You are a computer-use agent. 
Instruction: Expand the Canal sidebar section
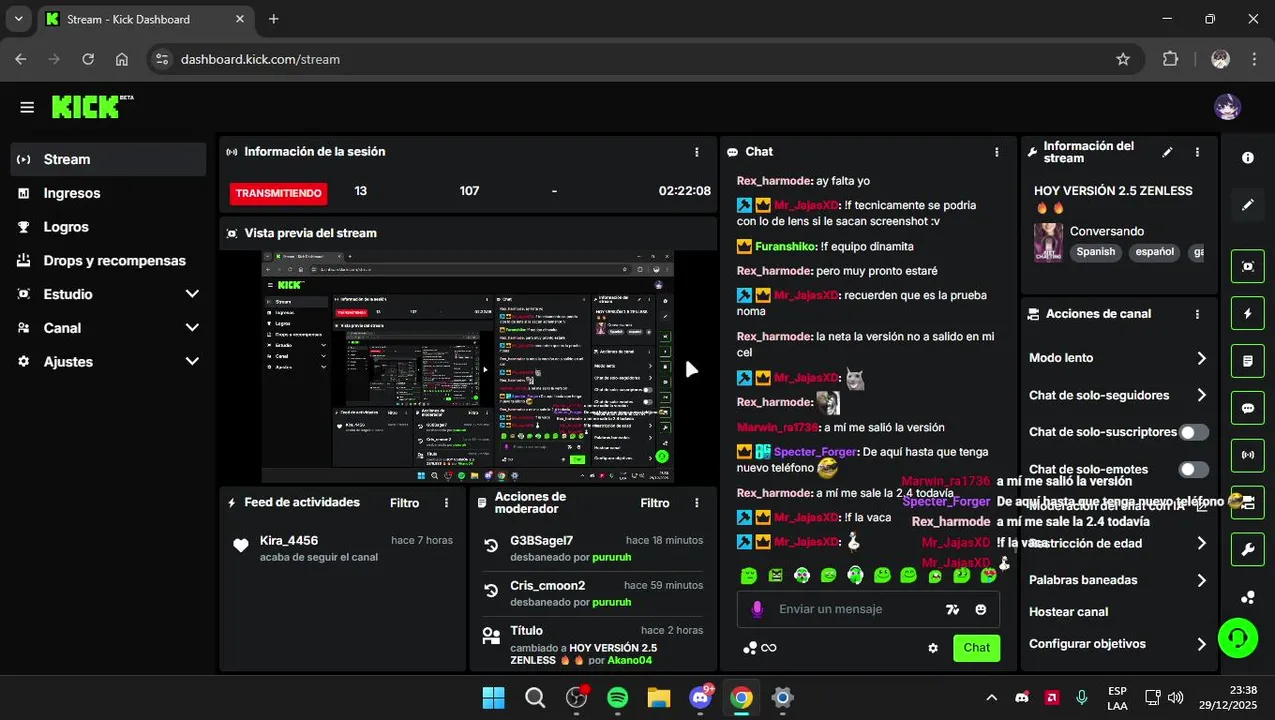point(192,328)
